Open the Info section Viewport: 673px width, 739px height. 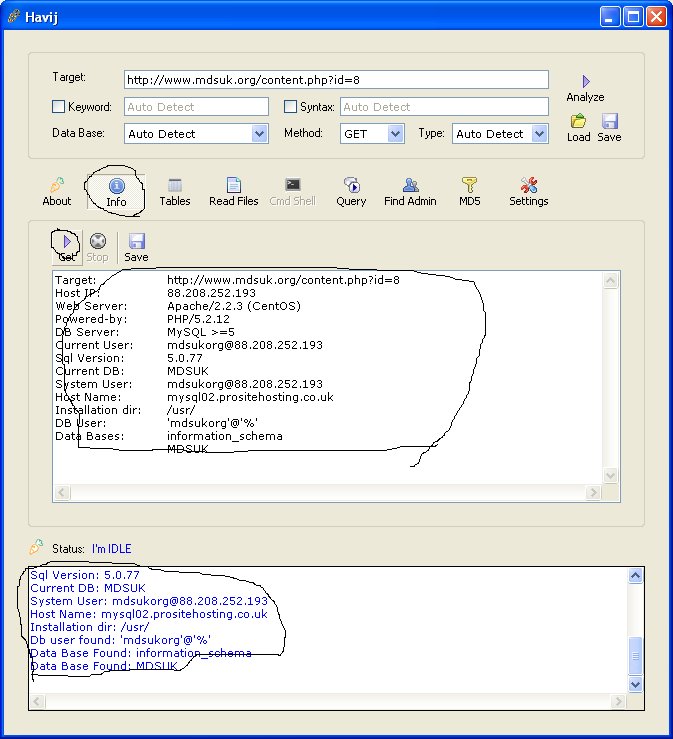pyautogui.click(x=116, y=192)
